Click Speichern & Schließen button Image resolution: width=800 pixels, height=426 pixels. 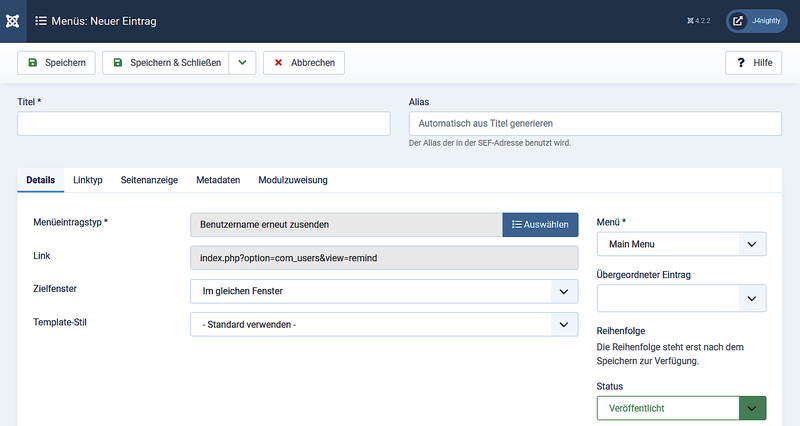[x=165, y=63]
